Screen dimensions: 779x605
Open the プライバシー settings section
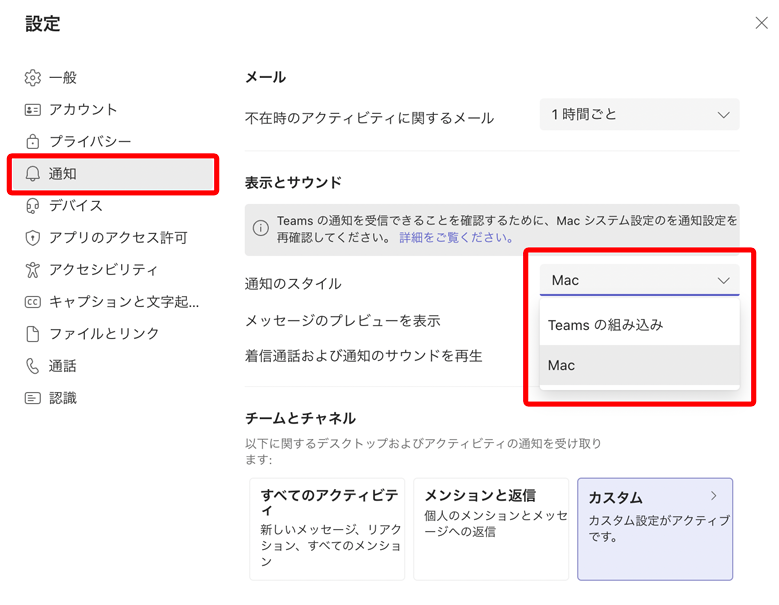pyautogui.click(x=113, y=142)
